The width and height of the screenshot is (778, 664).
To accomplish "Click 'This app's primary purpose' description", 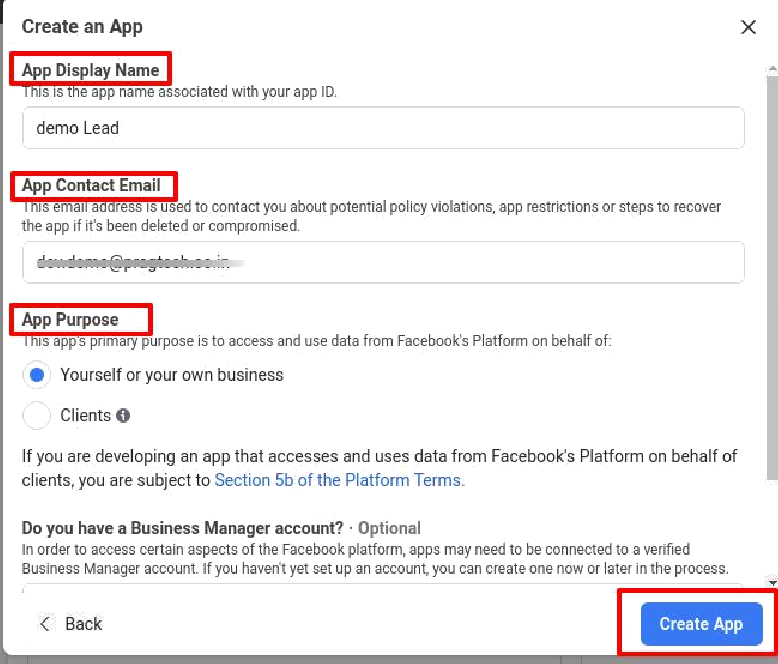I will (x=317, y=341).
